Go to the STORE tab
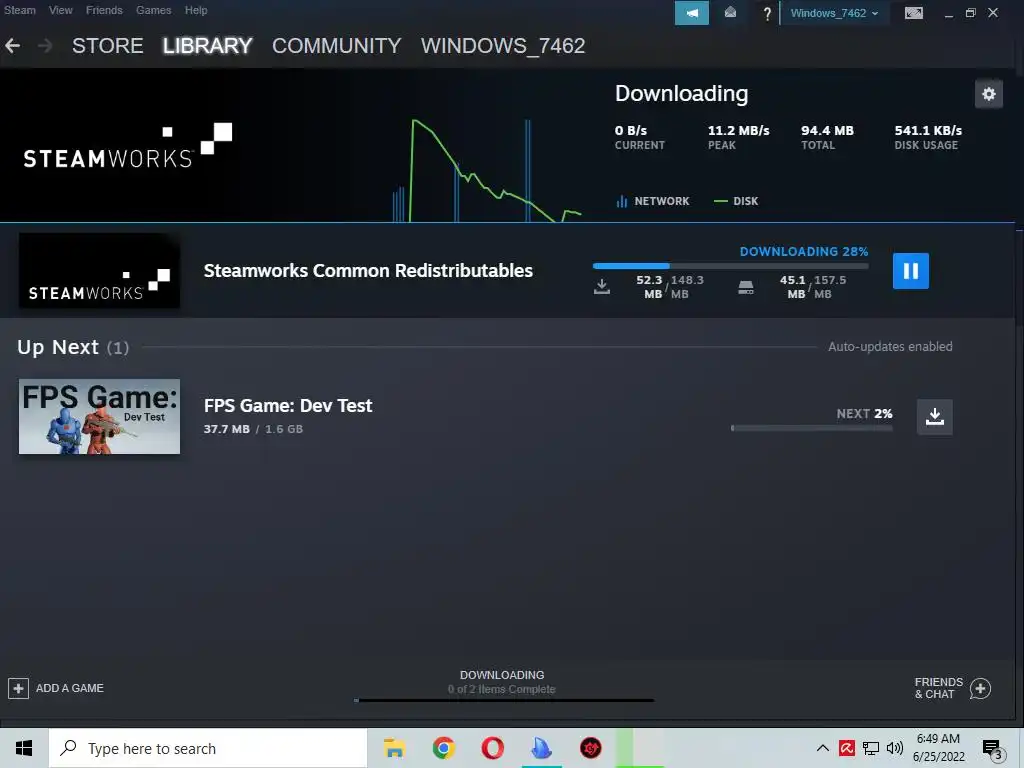1024x768 pixels. (108, 46)
